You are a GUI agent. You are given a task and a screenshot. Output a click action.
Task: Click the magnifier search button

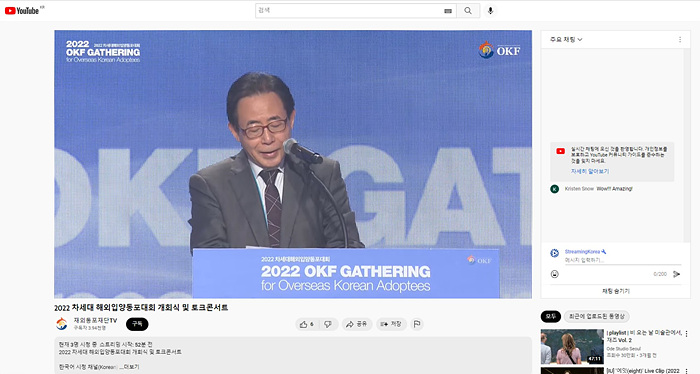point(468,11)
